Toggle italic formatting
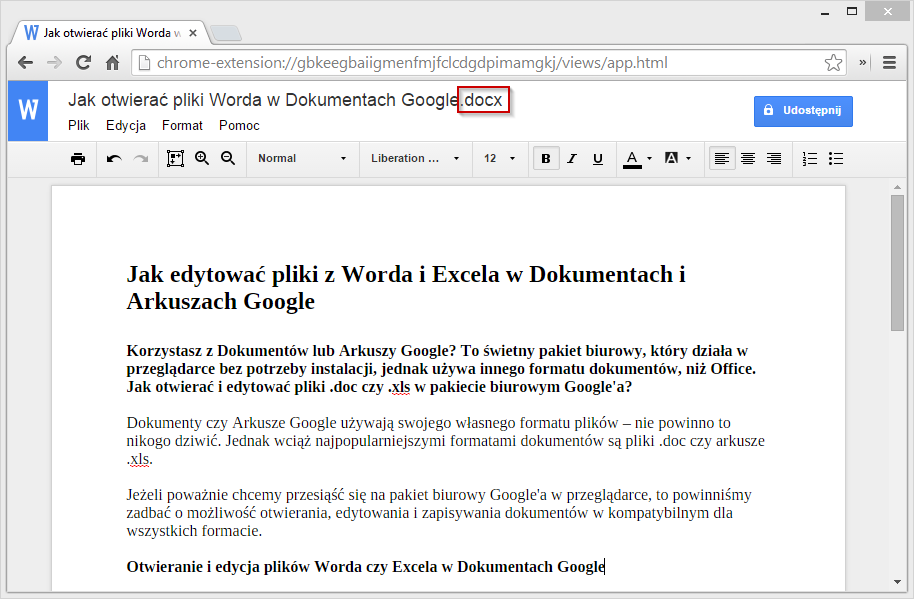 572,158
